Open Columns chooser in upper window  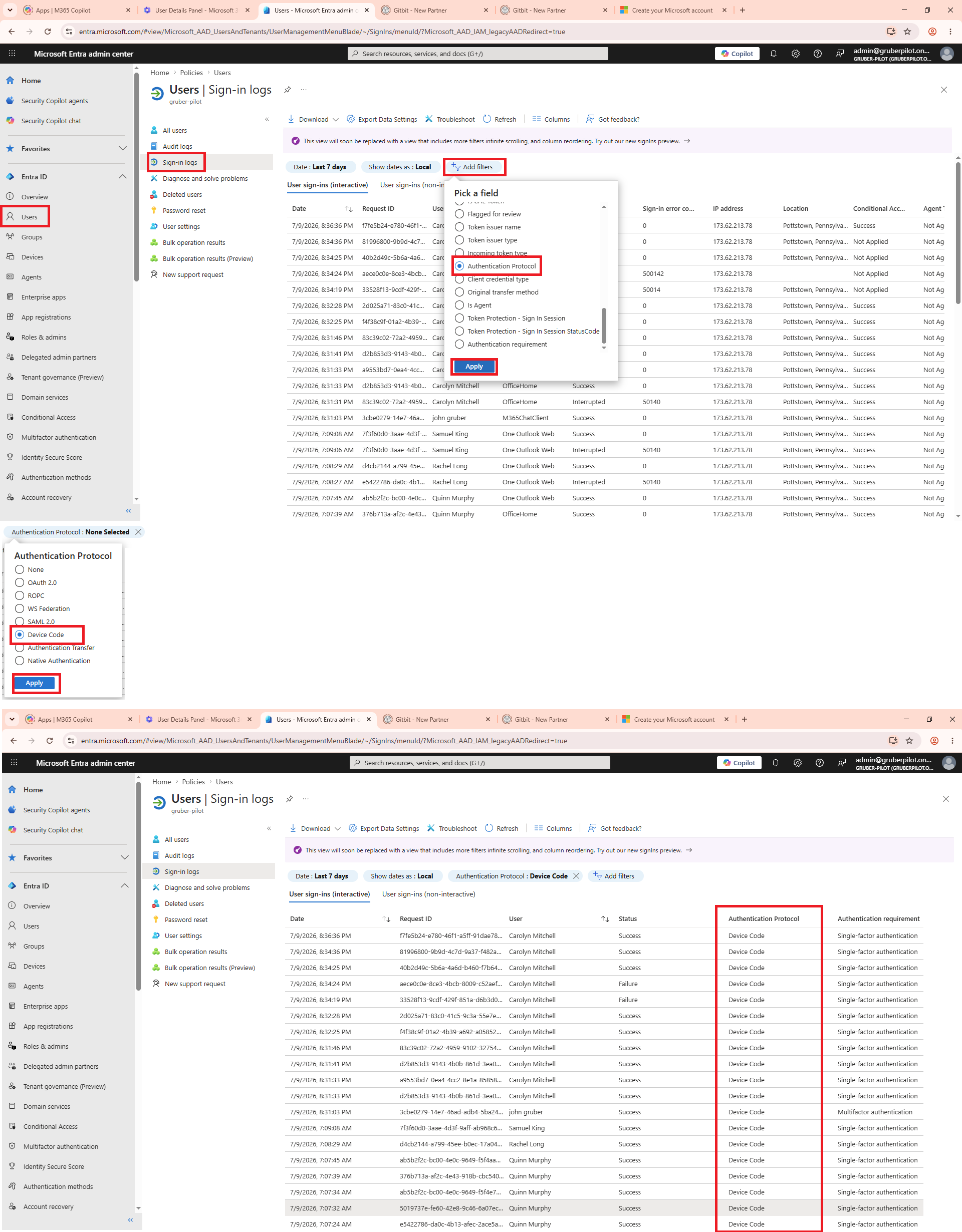551,119
